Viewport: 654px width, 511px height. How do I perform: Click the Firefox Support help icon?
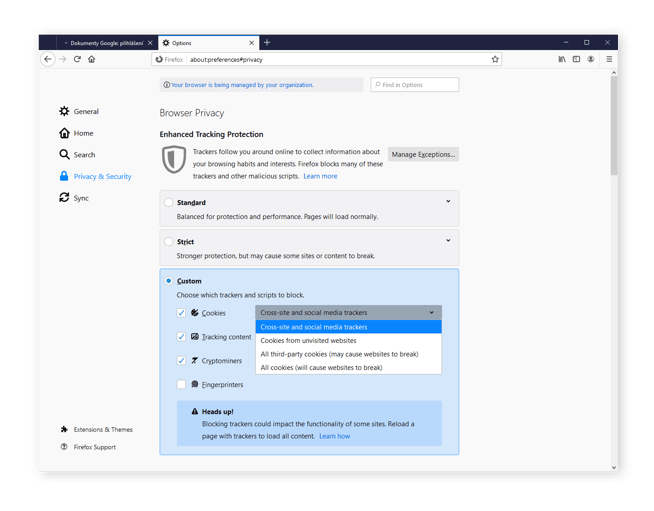click(x=64, y=447)
